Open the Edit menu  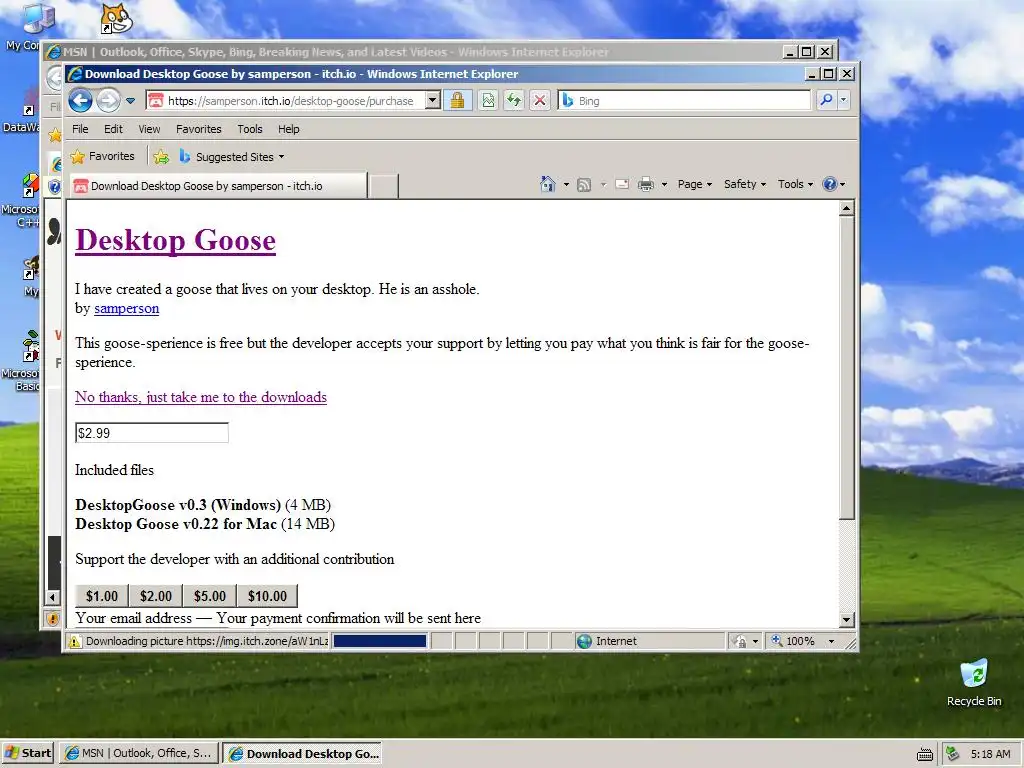tap(113, 129)
